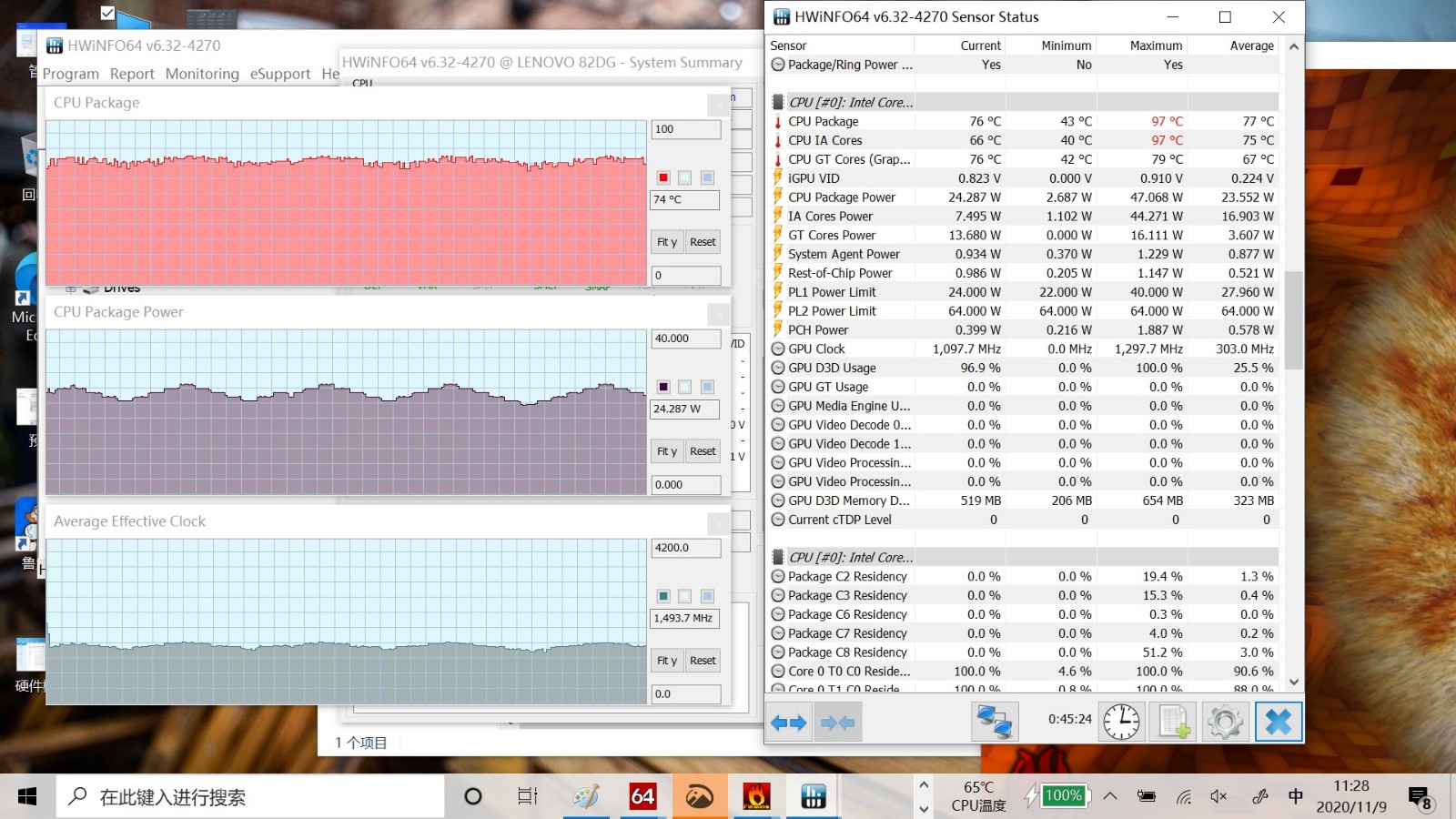The width and height of the screenshot is (1456, 819).
Task: Show hidden tray icons chevron
Action: 1110,796
